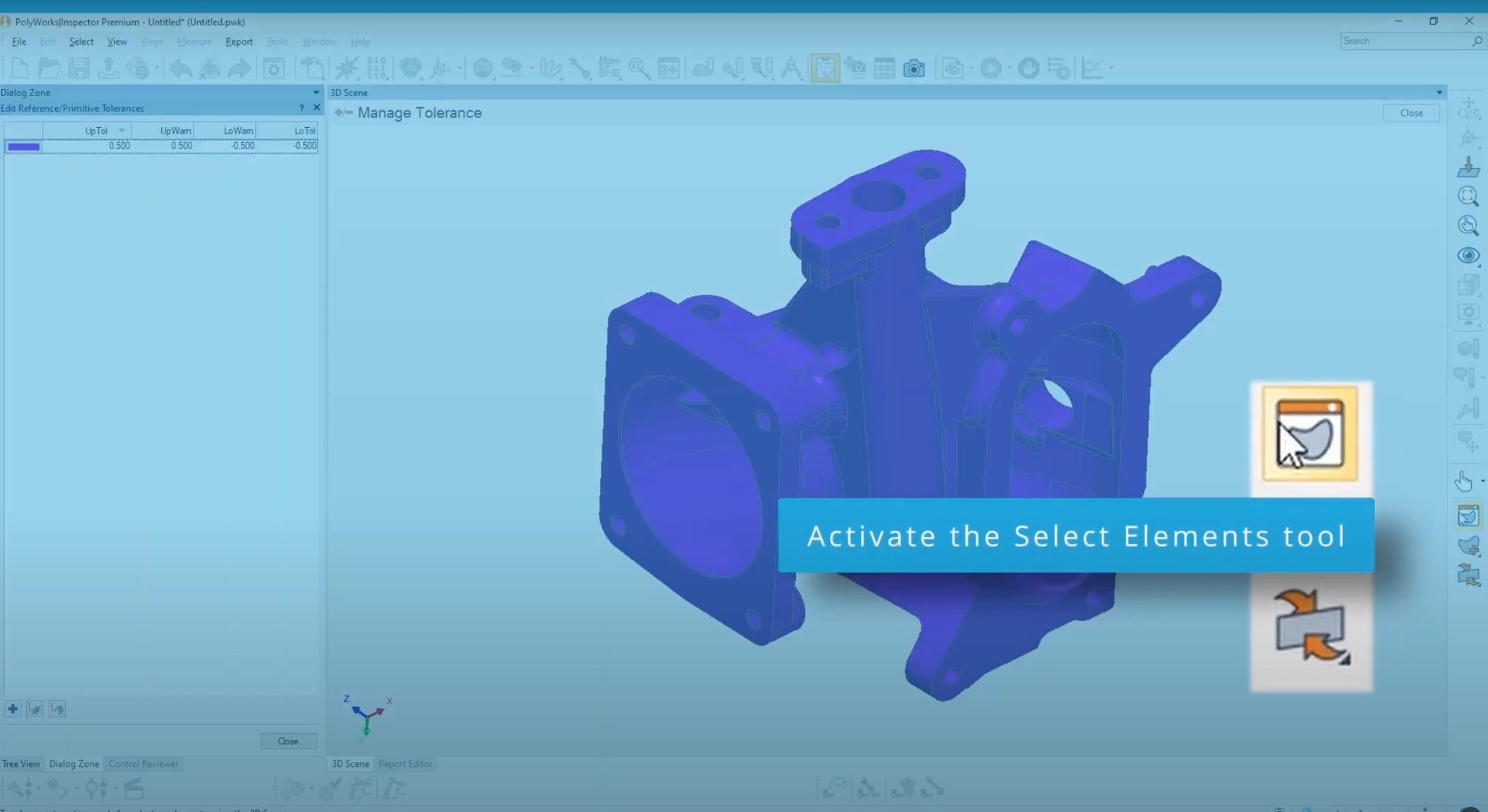Open the camera snapshot tool

pyautogui.click(x=915, y=68)
